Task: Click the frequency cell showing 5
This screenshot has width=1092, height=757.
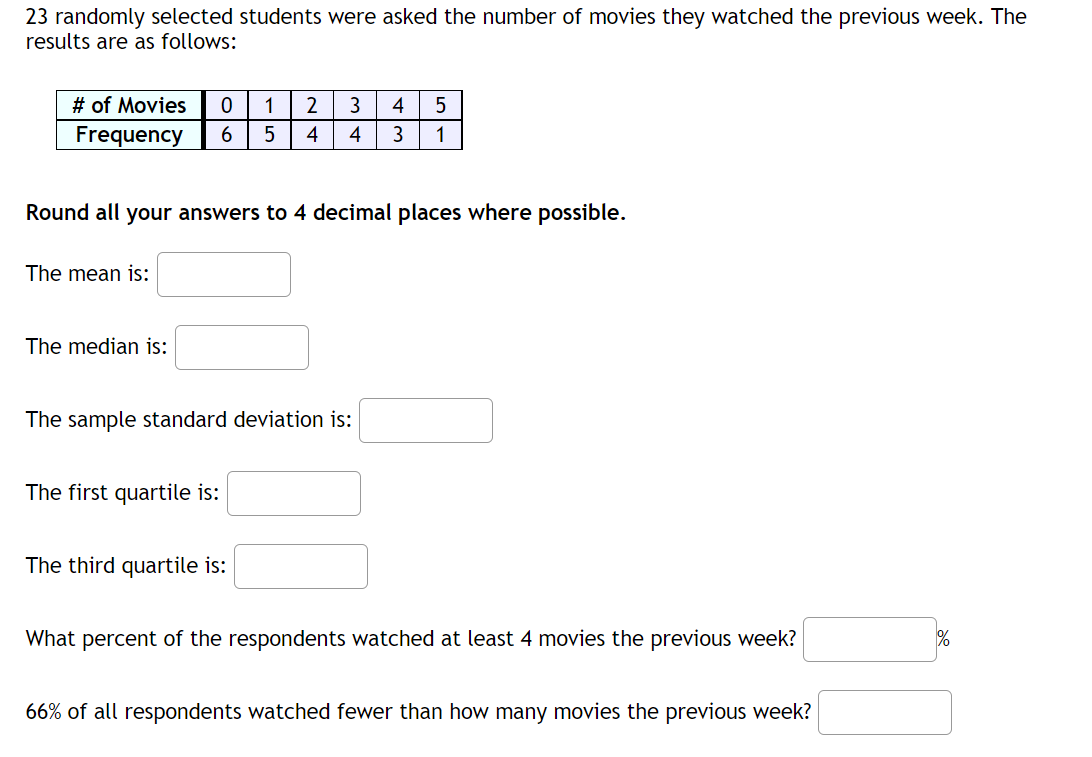Action: click(x=270, y=134)
